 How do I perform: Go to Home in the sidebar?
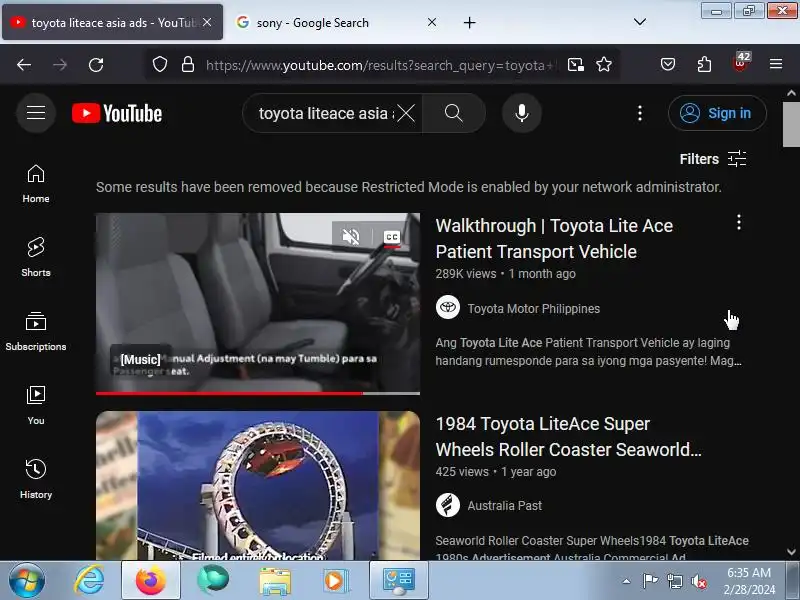pyautogui.click(x=36, y=184)
